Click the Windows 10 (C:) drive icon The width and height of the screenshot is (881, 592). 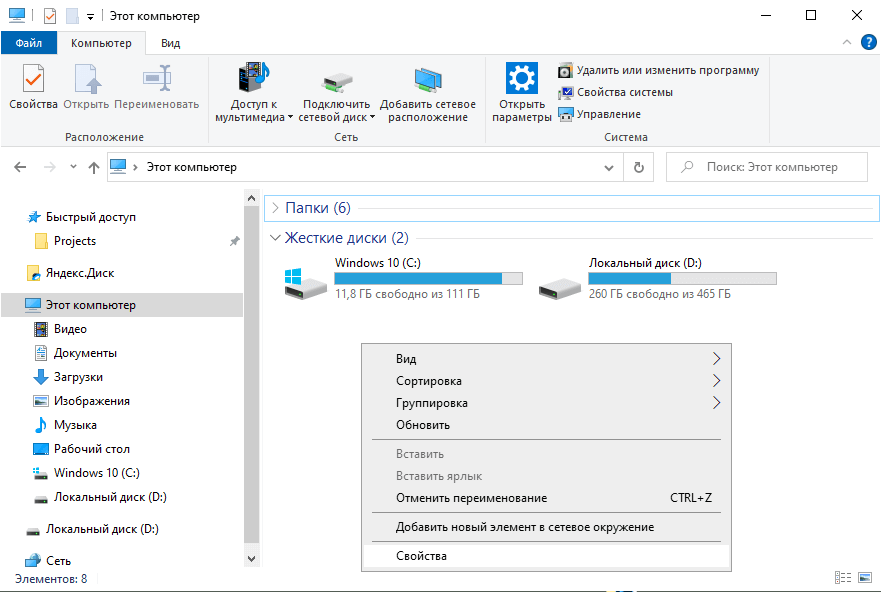tap(304, 282)
